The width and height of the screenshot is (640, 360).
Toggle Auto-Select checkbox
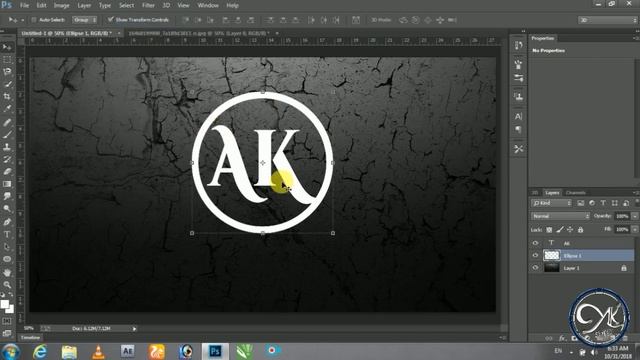point(34,20)
